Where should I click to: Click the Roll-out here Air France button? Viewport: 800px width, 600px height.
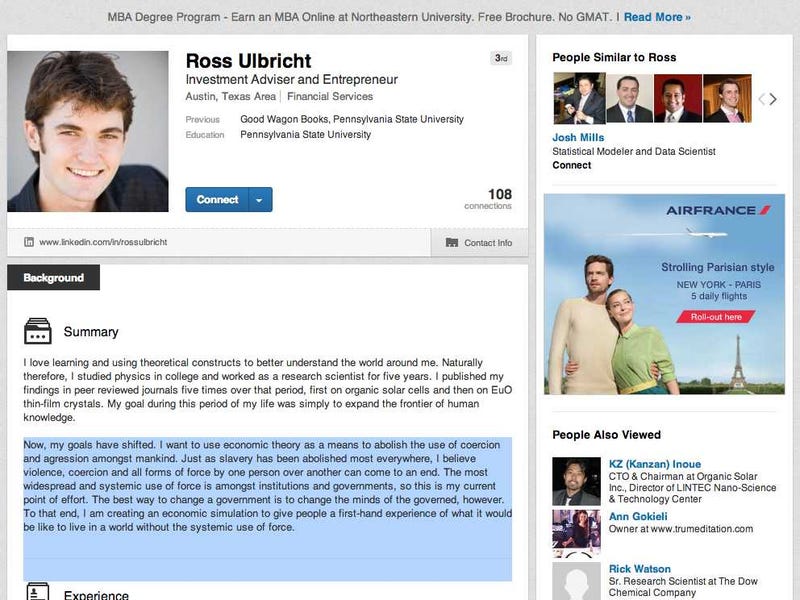(716, 317)
